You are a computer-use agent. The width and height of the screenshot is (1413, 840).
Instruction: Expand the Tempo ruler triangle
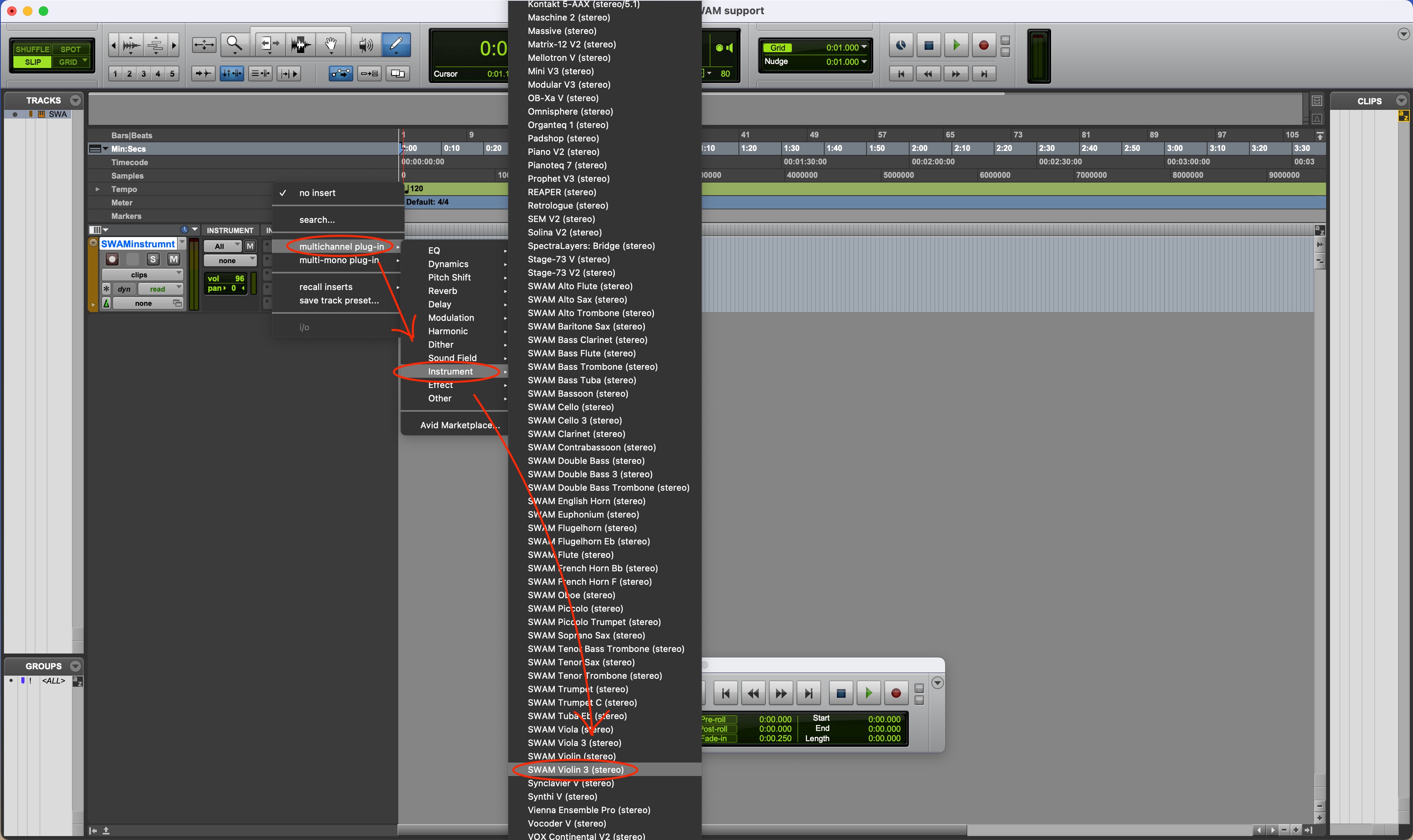click(97, 189)
